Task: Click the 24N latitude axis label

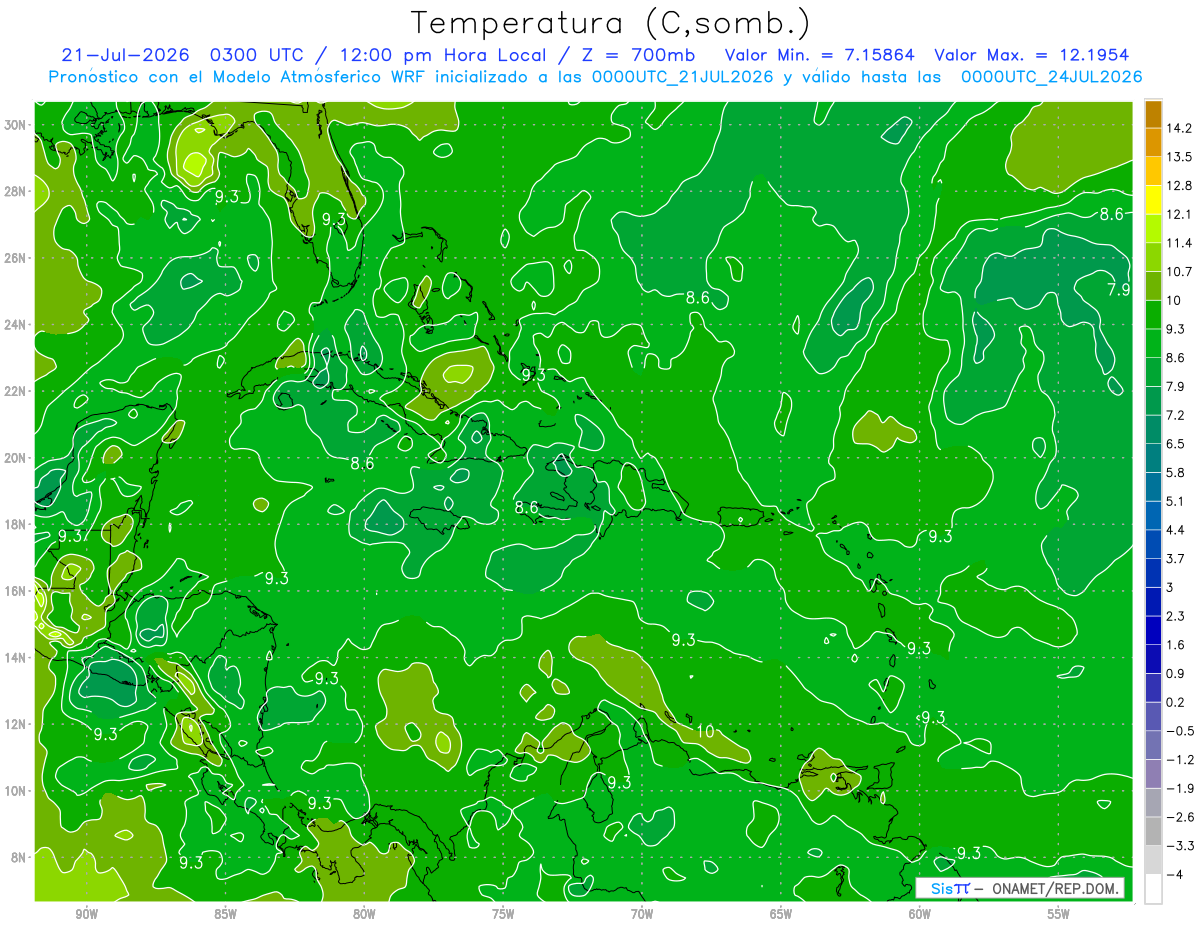Action: [17, 324]
